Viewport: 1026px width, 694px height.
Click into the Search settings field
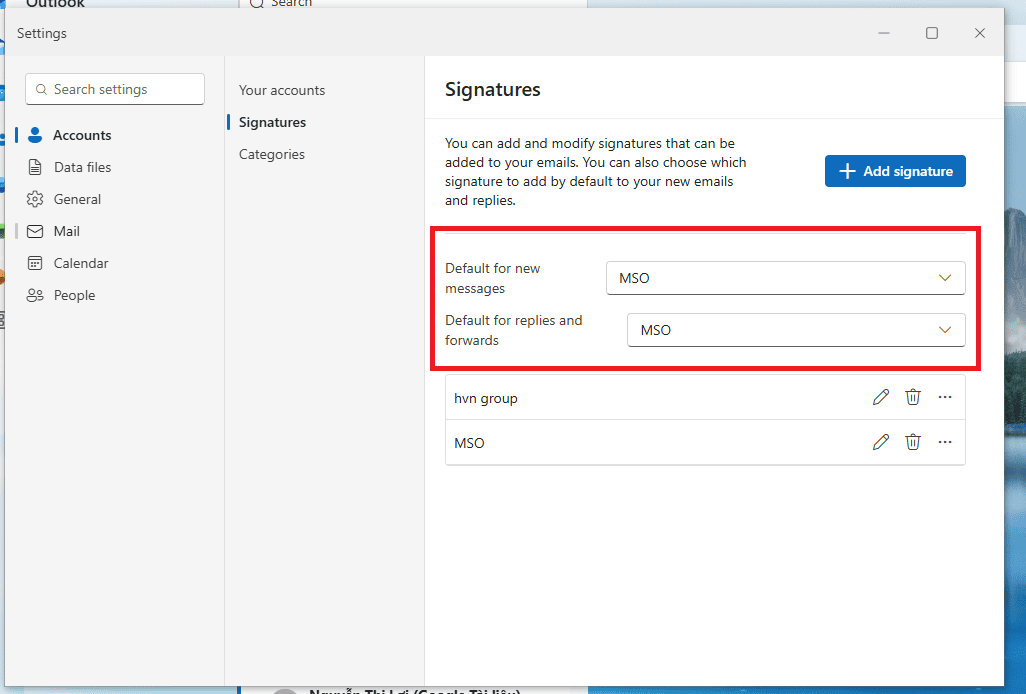pos(115,89)
